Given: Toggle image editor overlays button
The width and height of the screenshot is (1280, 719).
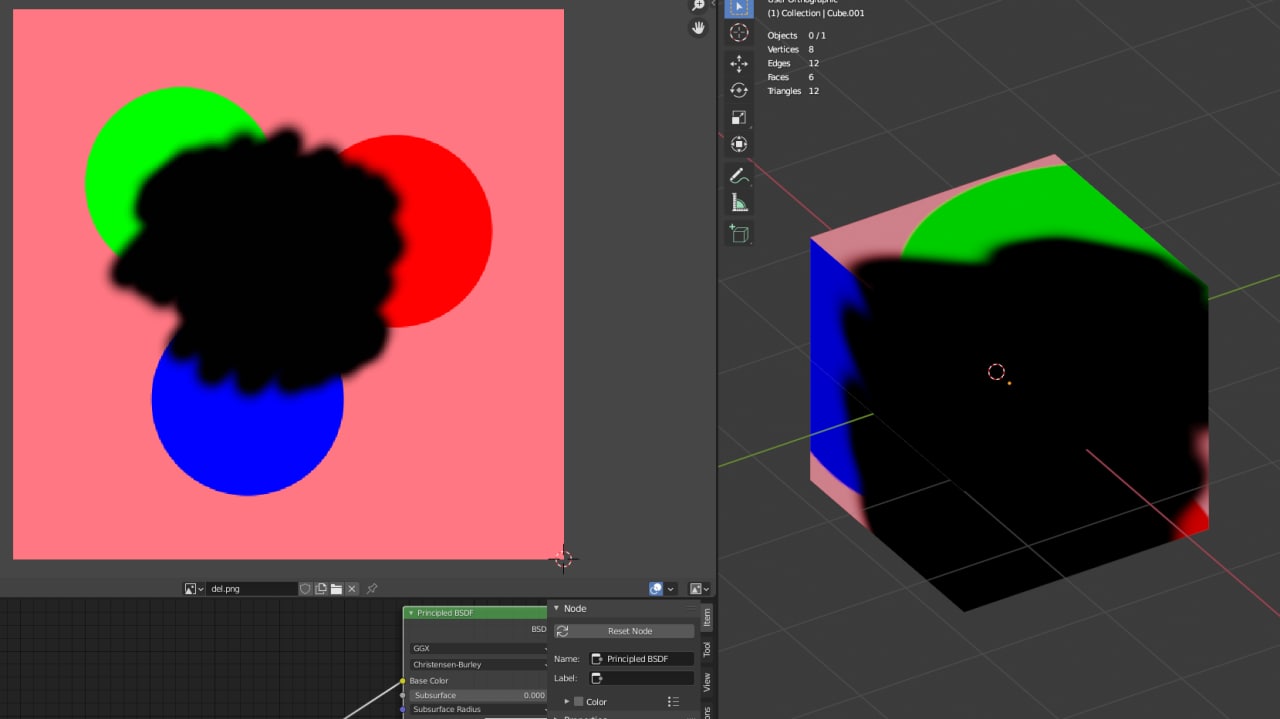Looking at the screenshot, I should tap(656, 589).
